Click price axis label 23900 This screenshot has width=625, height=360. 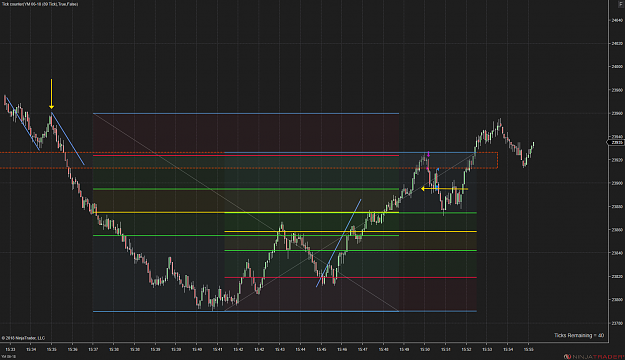pos(617,183)
